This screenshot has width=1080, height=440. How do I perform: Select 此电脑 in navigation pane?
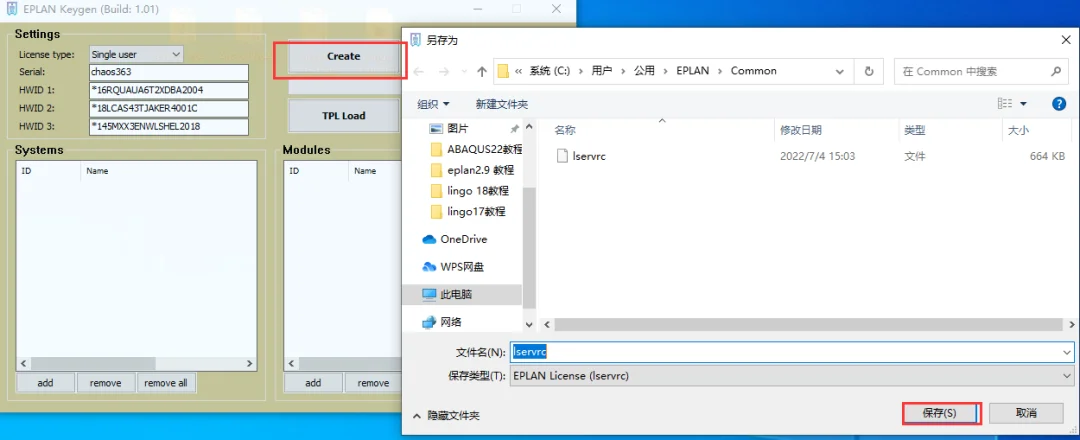coord(456,294)
